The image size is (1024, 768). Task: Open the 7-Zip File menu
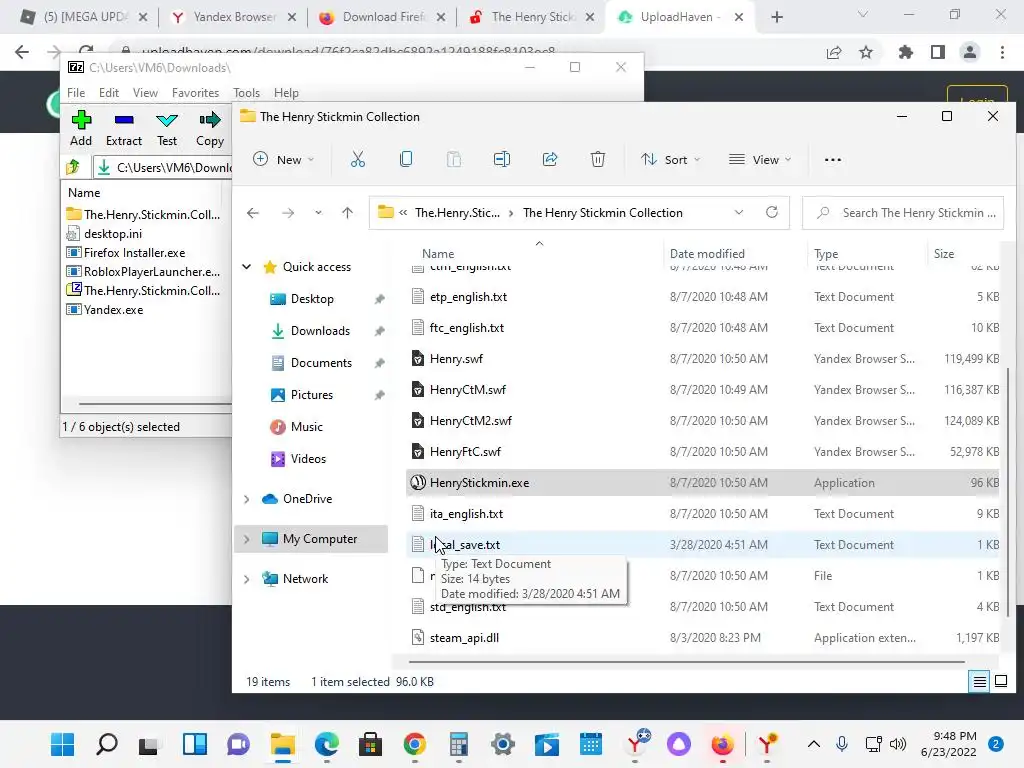[x=76, y=93]
